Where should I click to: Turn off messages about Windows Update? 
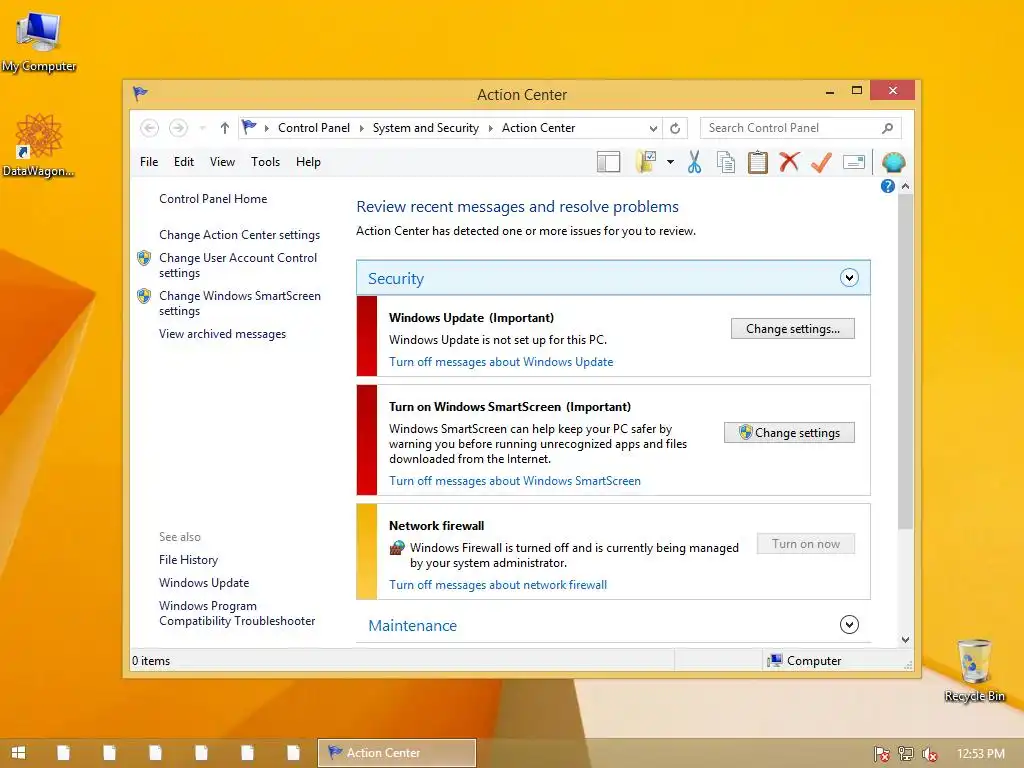coord(501,362)
